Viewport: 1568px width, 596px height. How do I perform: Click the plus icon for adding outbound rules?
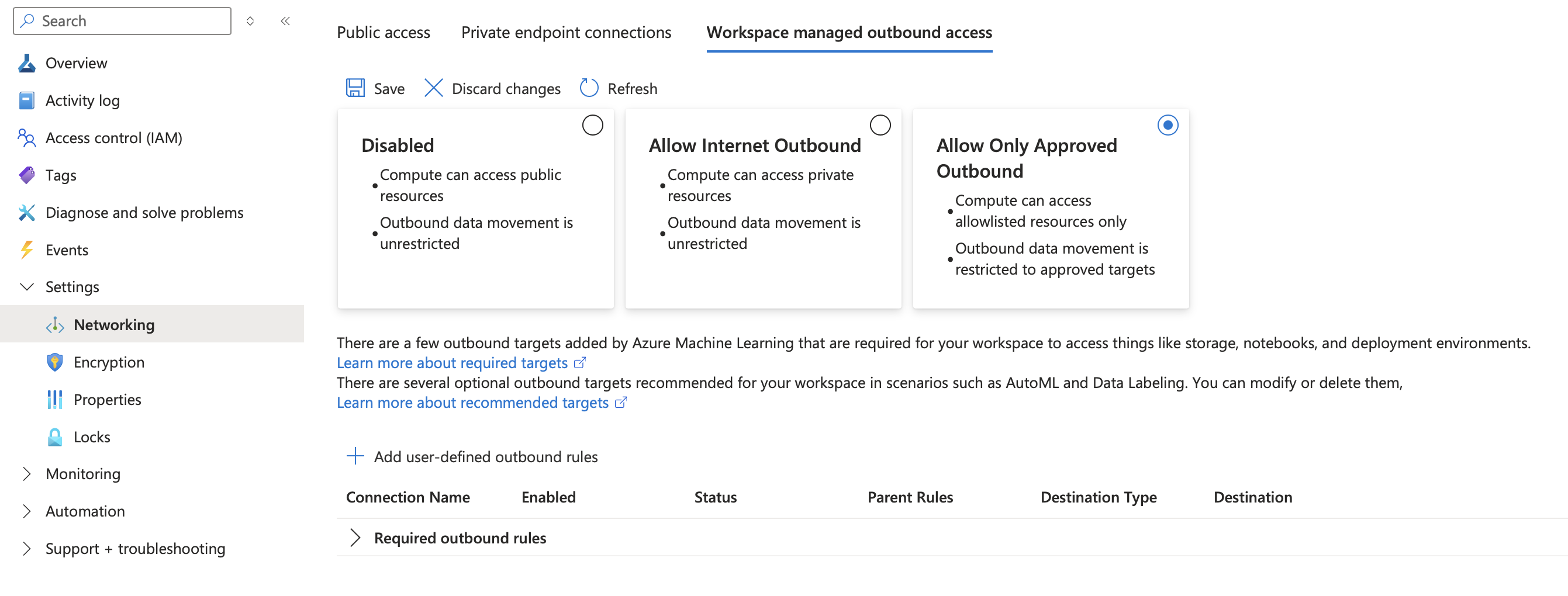[x=355, y=456]
